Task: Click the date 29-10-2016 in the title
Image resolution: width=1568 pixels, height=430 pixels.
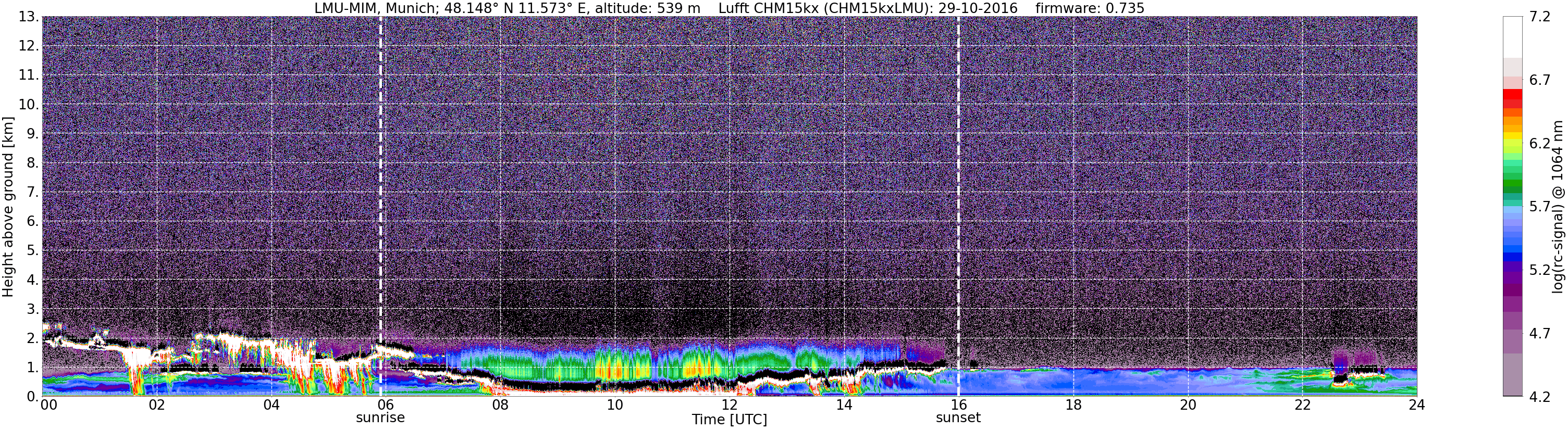Action: click(978, 8)
